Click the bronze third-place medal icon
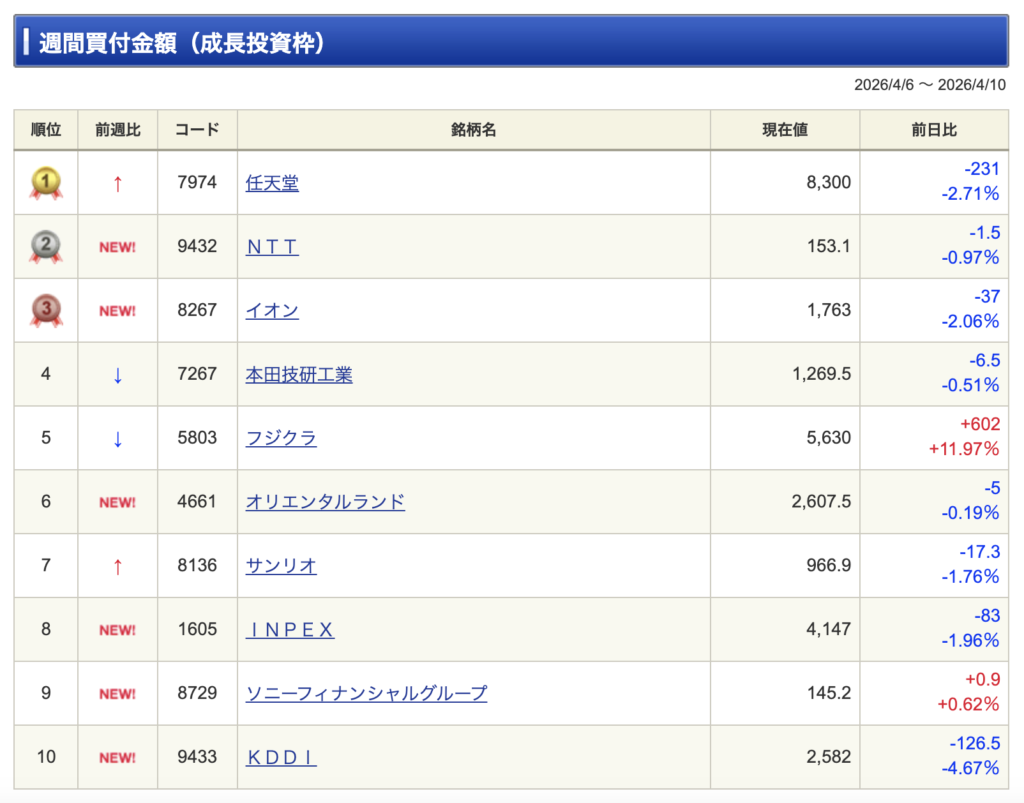The width and height of the screenshot is (1024, 803). (46, 311)
